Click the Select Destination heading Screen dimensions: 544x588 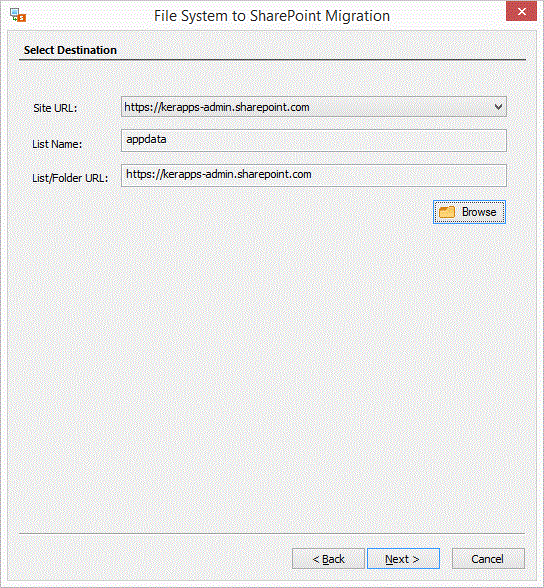pyautogui.click(x=70, y=50)
